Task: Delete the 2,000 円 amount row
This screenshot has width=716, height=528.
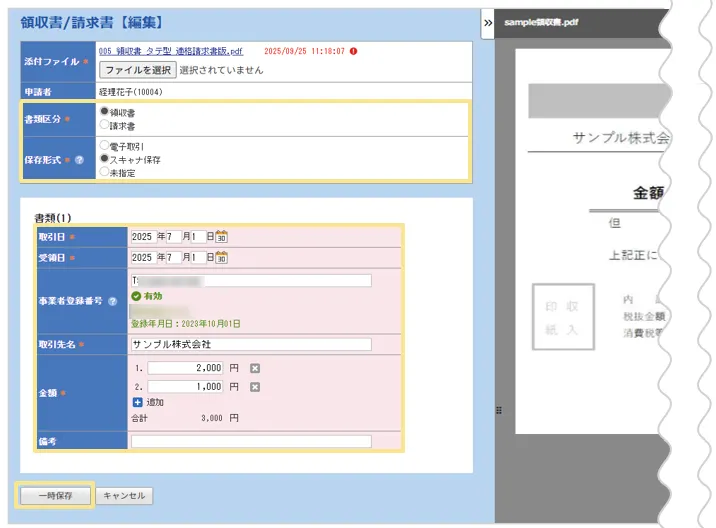Action: (254, 368)
